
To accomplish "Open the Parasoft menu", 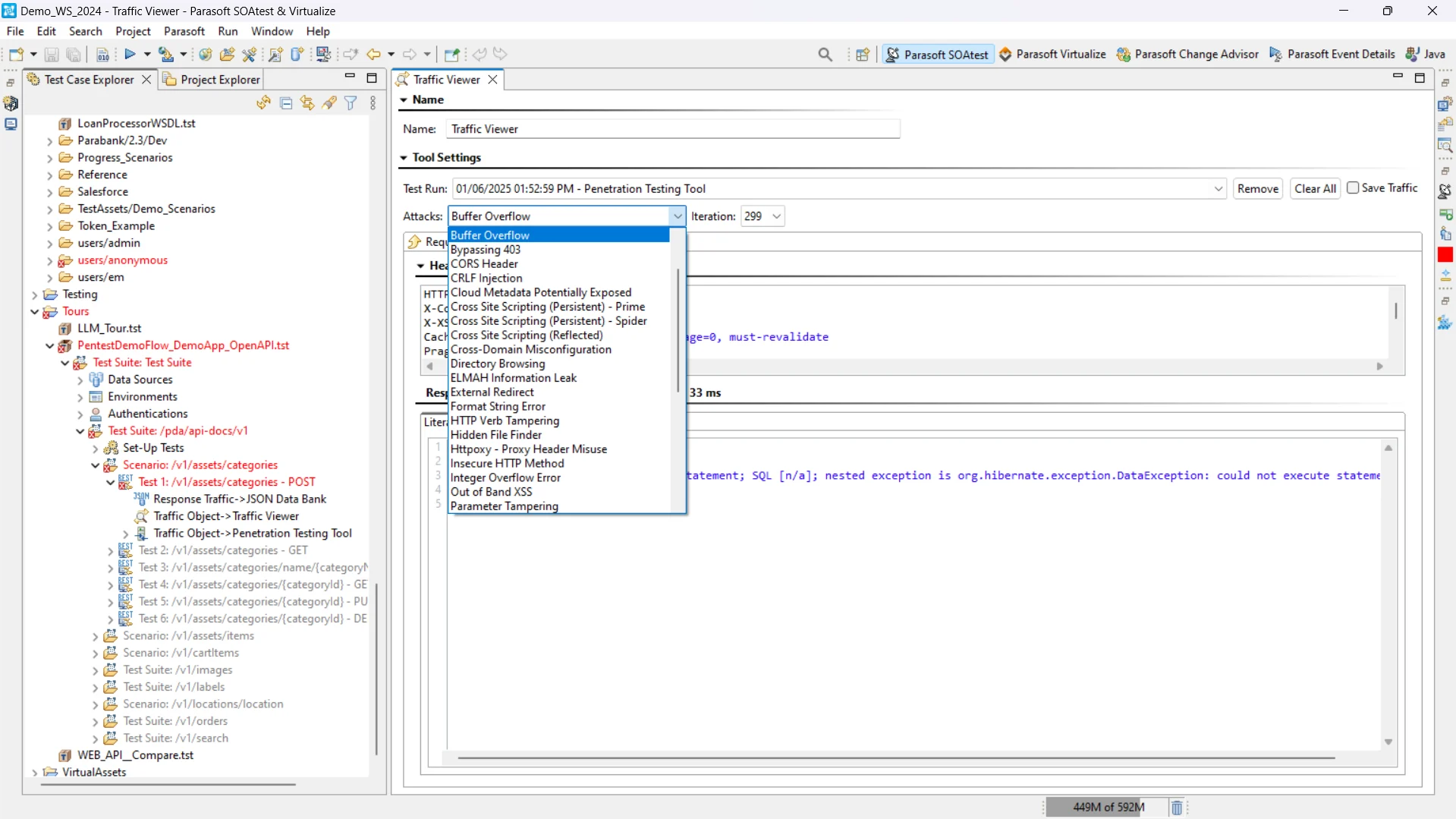I will [184, 31].
